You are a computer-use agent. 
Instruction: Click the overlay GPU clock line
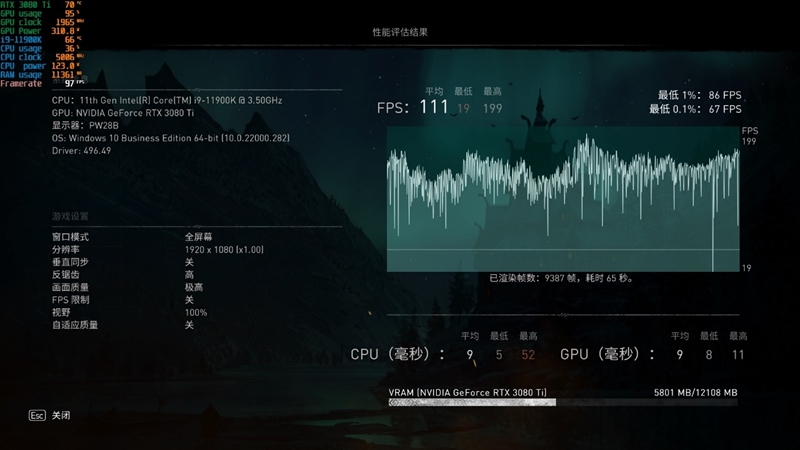[41, 22]
